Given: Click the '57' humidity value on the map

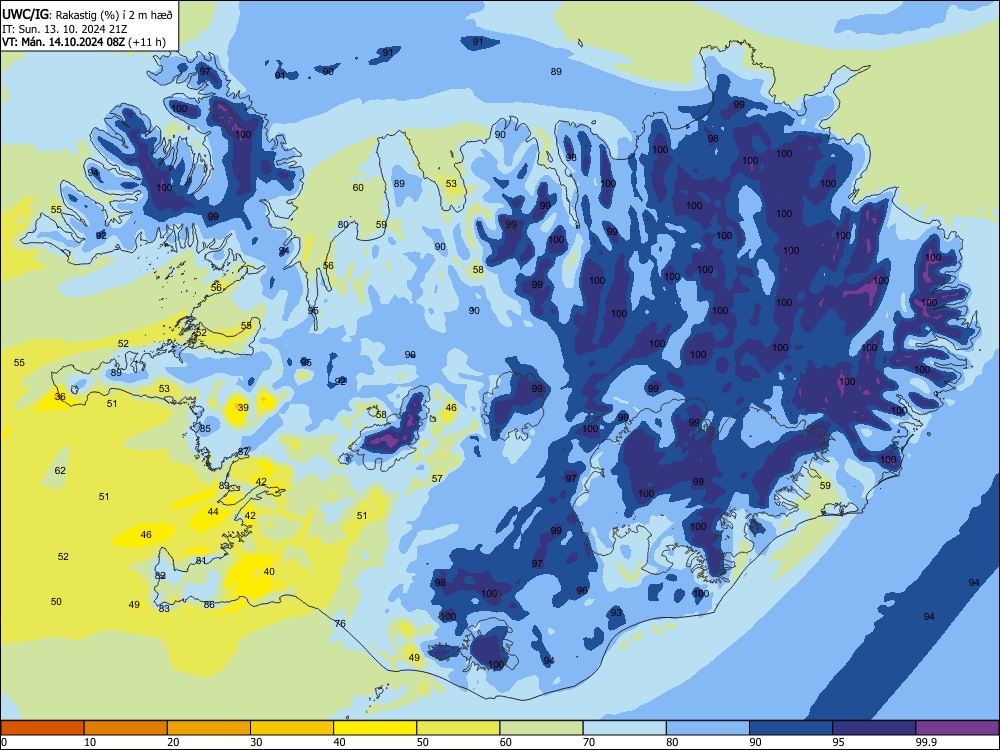Looking at the screenshot, I should pyautogui.click(x=437, y=478).
